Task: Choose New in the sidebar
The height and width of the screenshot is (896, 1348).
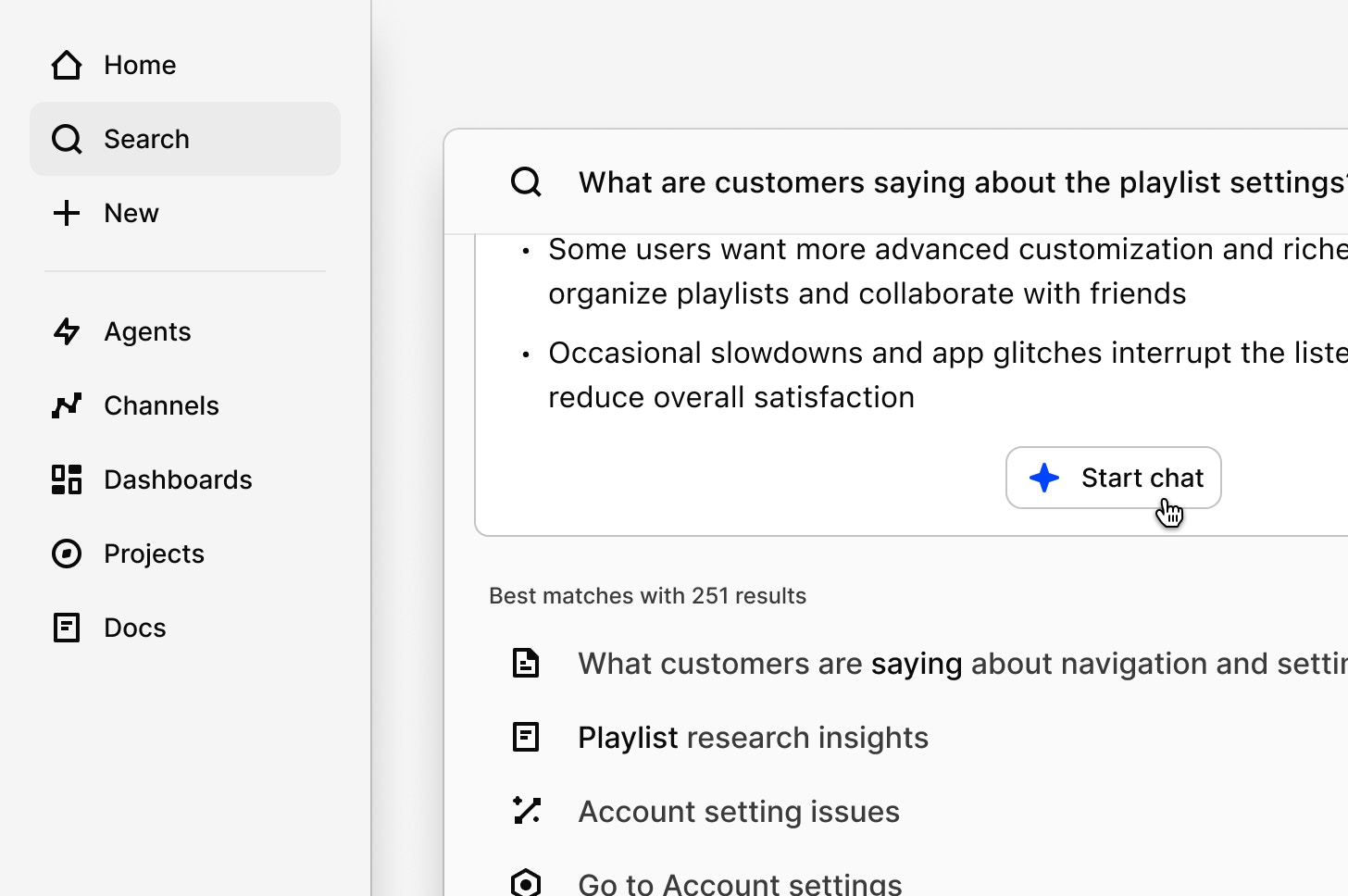Action: click(x=185, y=213)
